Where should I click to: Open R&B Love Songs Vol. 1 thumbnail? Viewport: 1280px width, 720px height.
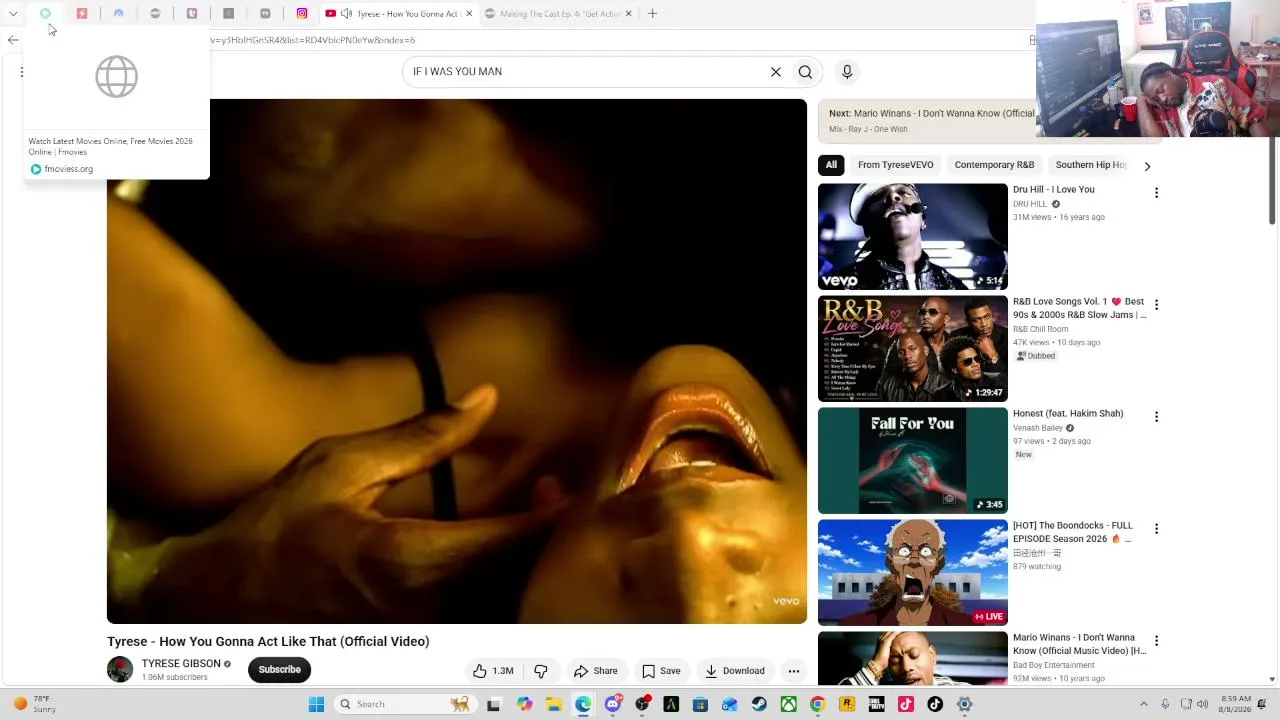[x=913, y=349]
